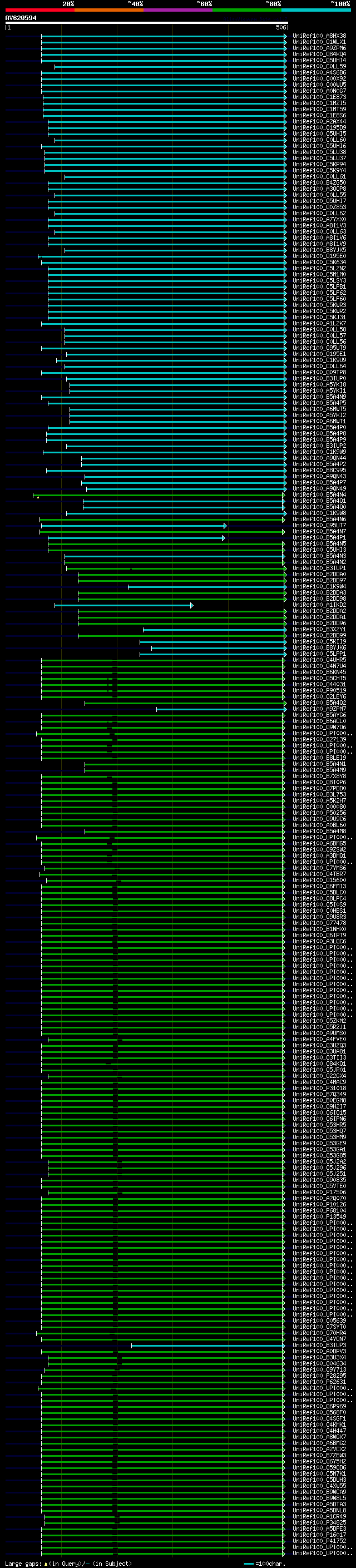The height and width of the screenshot is (1568, 356).
Task: Select hit label UniRef100_P68104
Action: (319, 1211)
